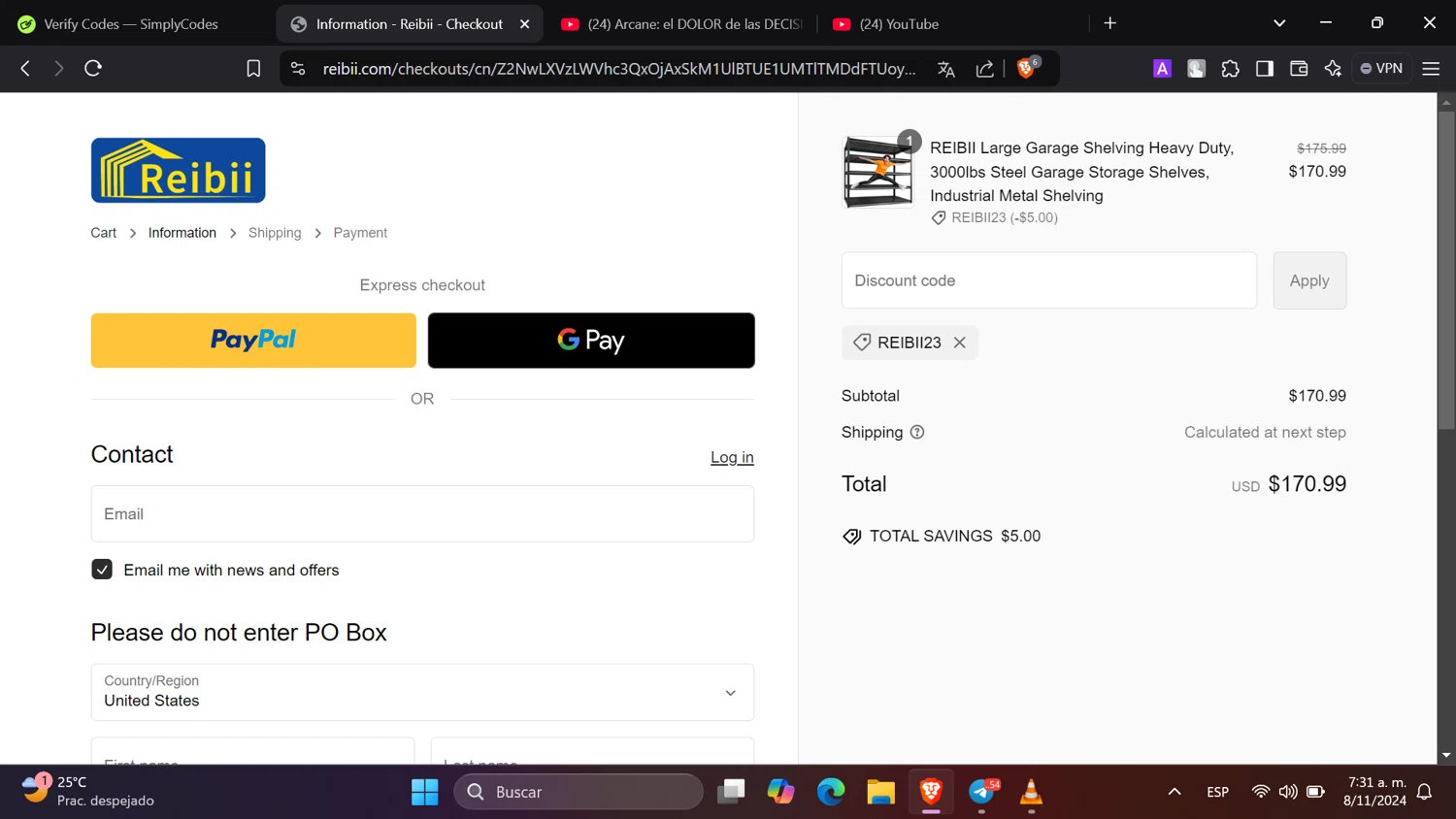Open the Windows Start menu
This screenshot has width=1456, height=819.
pos(424,792)
